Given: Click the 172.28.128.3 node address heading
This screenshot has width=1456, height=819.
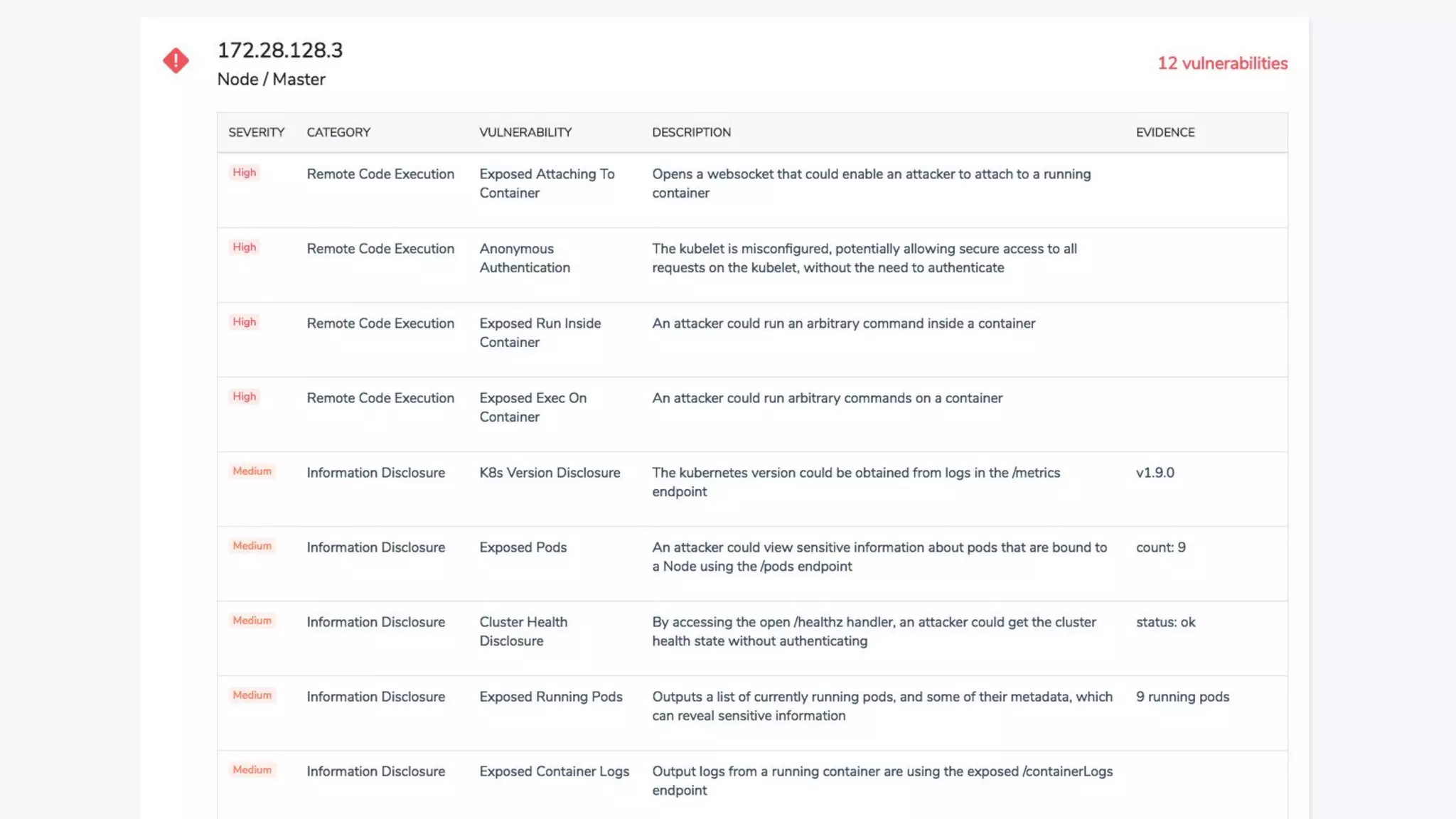Looking at the screenshot, I should (279, 50).
